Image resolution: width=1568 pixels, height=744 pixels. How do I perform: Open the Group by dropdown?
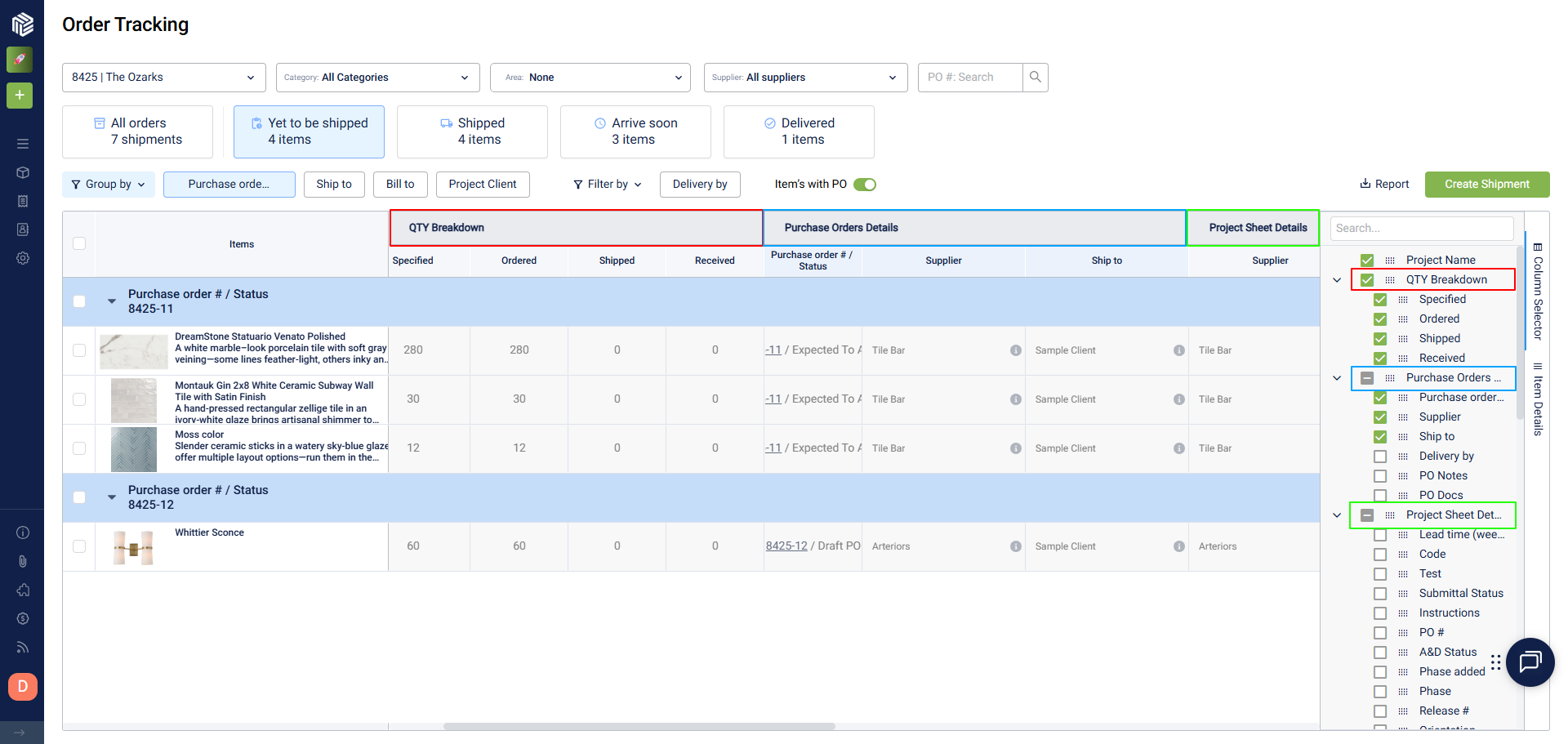pyautogui.click(x=109, y=185)
